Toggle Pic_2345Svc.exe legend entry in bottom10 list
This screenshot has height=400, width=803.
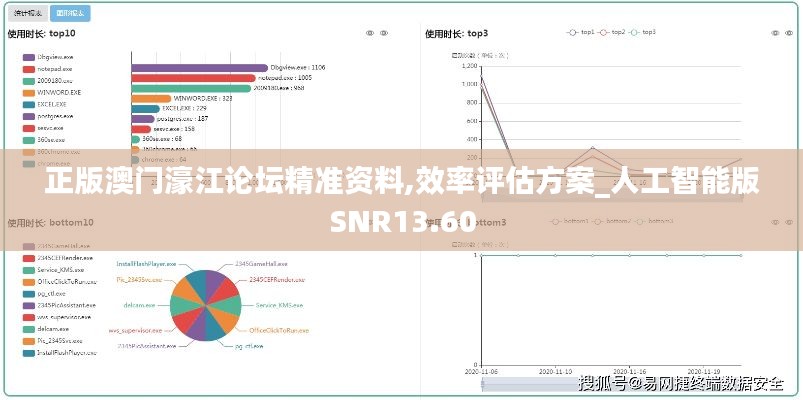pyautogui.click(x=53, y=341)
